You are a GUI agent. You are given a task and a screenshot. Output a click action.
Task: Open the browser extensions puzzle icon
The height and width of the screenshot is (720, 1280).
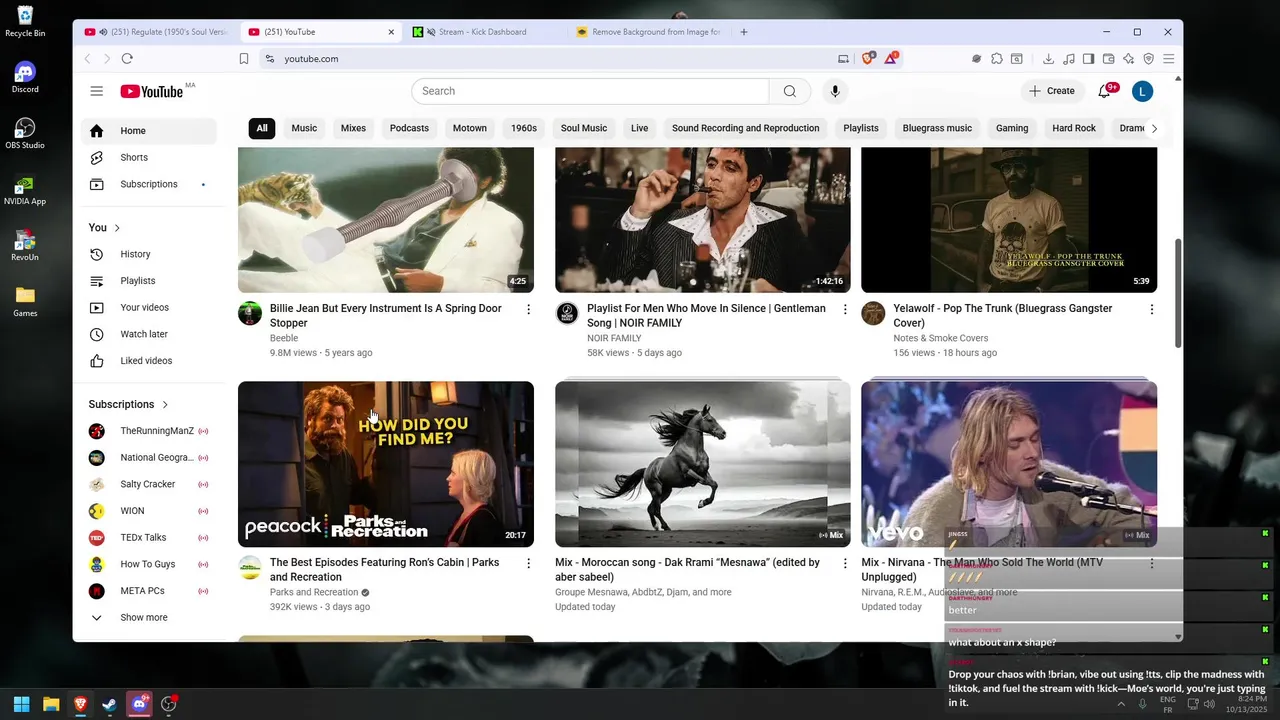(x=996, y=59)
